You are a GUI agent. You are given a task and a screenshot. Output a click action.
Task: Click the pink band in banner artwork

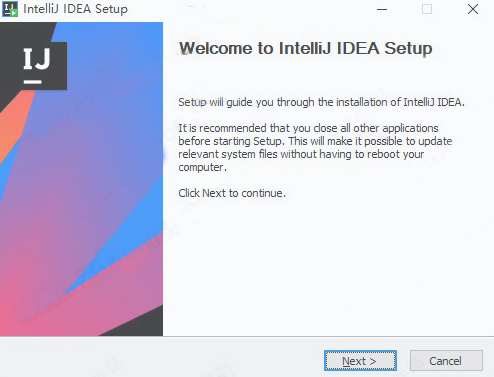[100, 293]
